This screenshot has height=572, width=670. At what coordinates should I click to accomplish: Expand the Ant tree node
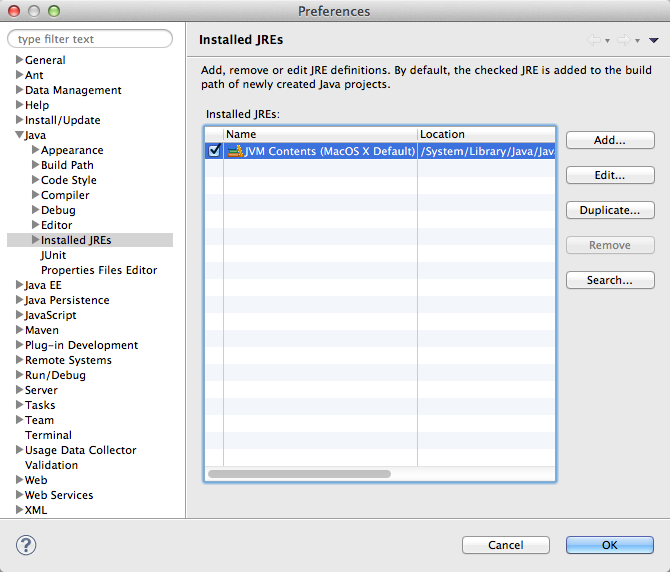pyautogui.click(x=19, y=74)
